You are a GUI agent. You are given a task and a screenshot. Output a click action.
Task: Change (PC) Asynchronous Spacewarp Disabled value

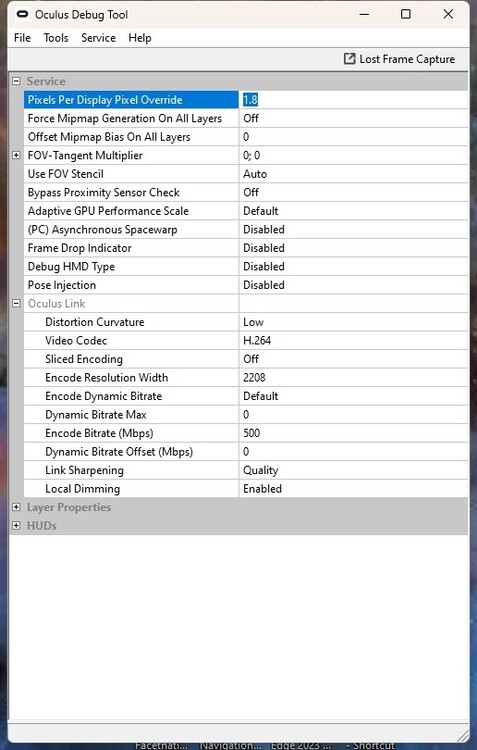tap(353, 230)
